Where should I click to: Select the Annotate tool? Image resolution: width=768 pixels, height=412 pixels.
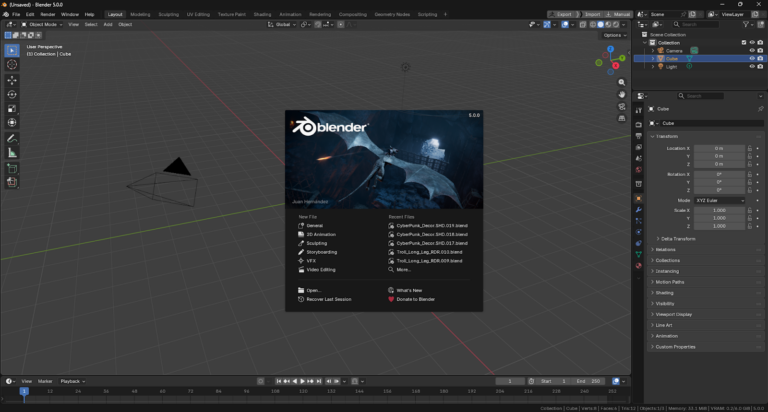click(12, 138)
